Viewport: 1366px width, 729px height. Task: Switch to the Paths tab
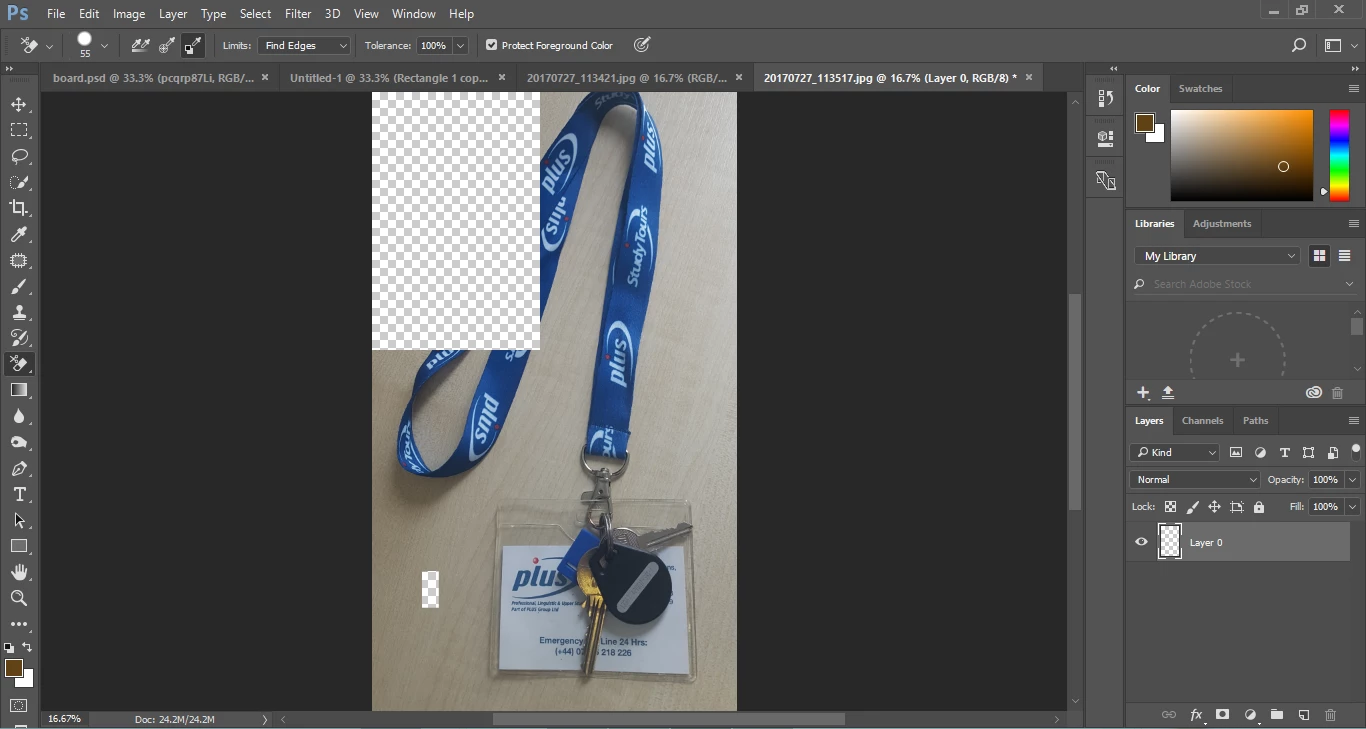click(x=1255, y=421)
